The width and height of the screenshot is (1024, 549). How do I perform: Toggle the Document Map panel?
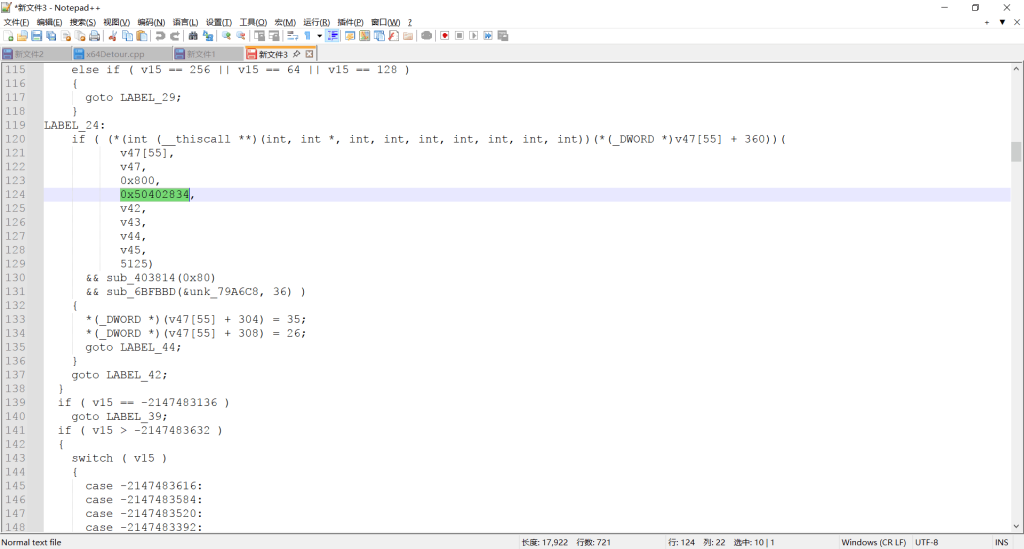click(364, 36)
